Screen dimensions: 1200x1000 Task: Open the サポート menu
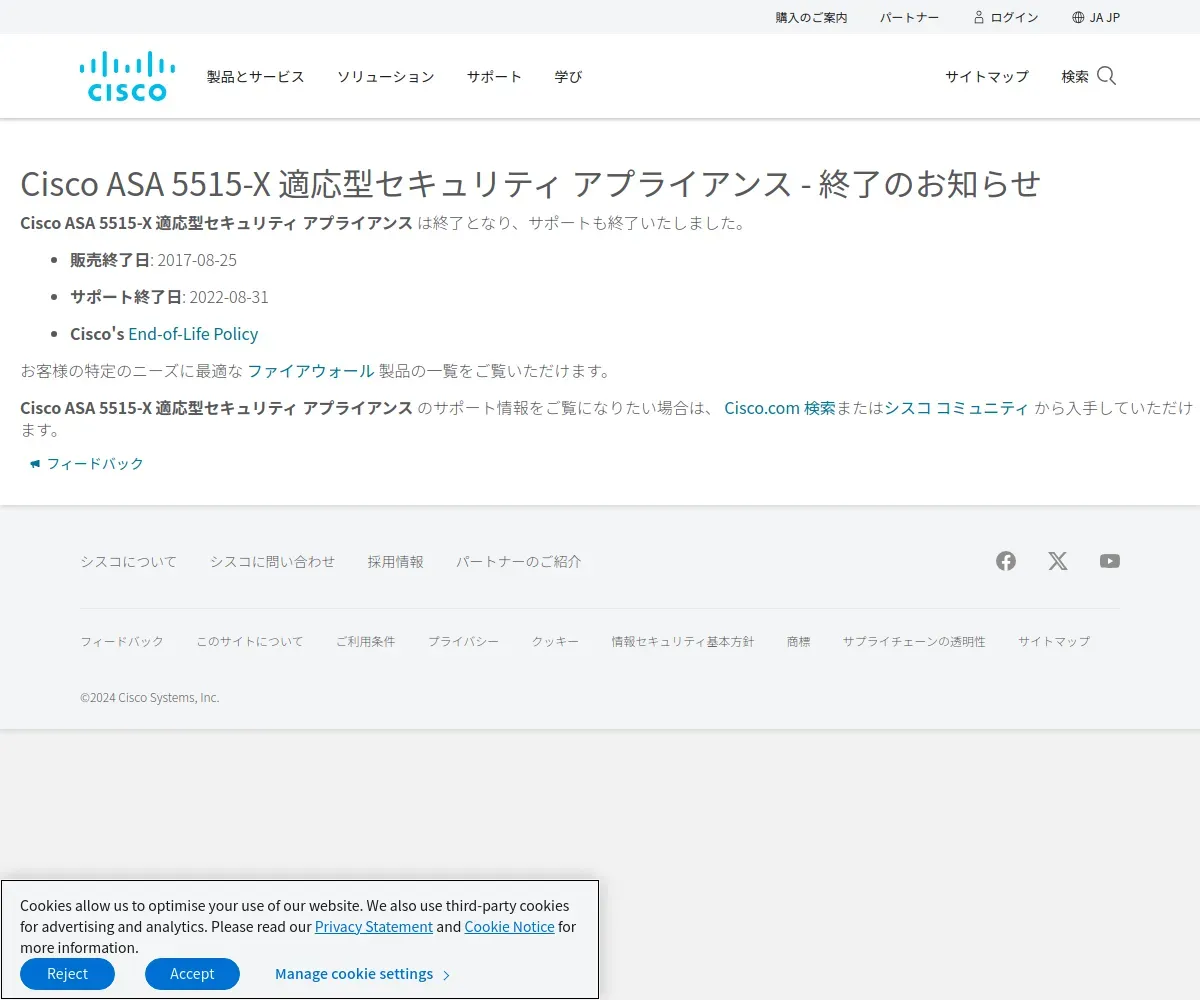tap(494, 76)
